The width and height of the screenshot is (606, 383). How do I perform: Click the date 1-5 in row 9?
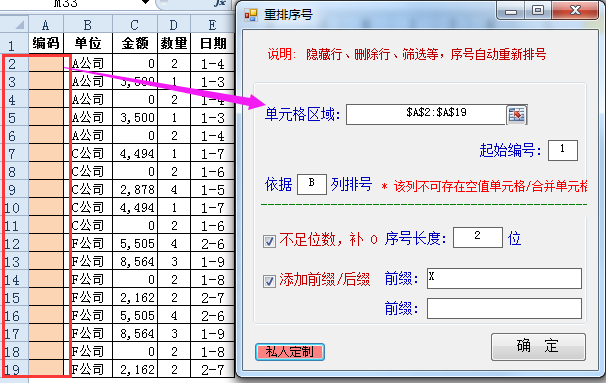click(x=213, y=189)
